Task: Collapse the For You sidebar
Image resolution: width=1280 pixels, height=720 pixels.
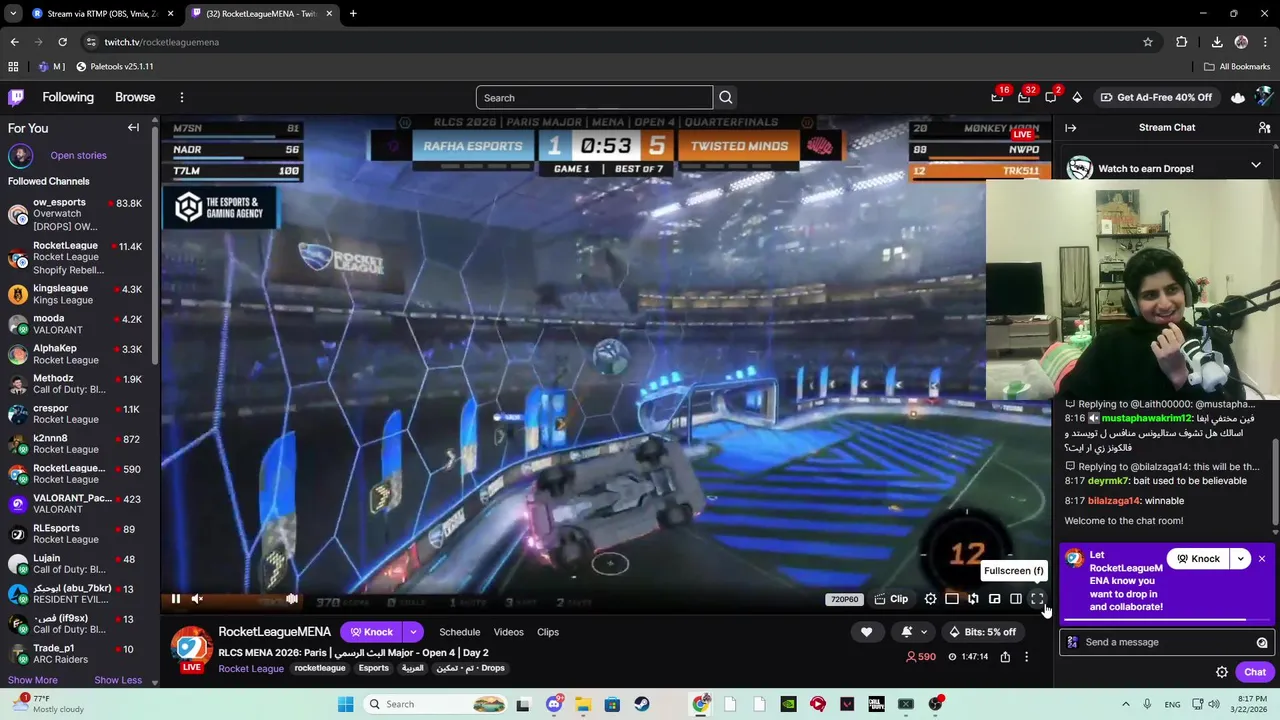Action: coord(133,128)
